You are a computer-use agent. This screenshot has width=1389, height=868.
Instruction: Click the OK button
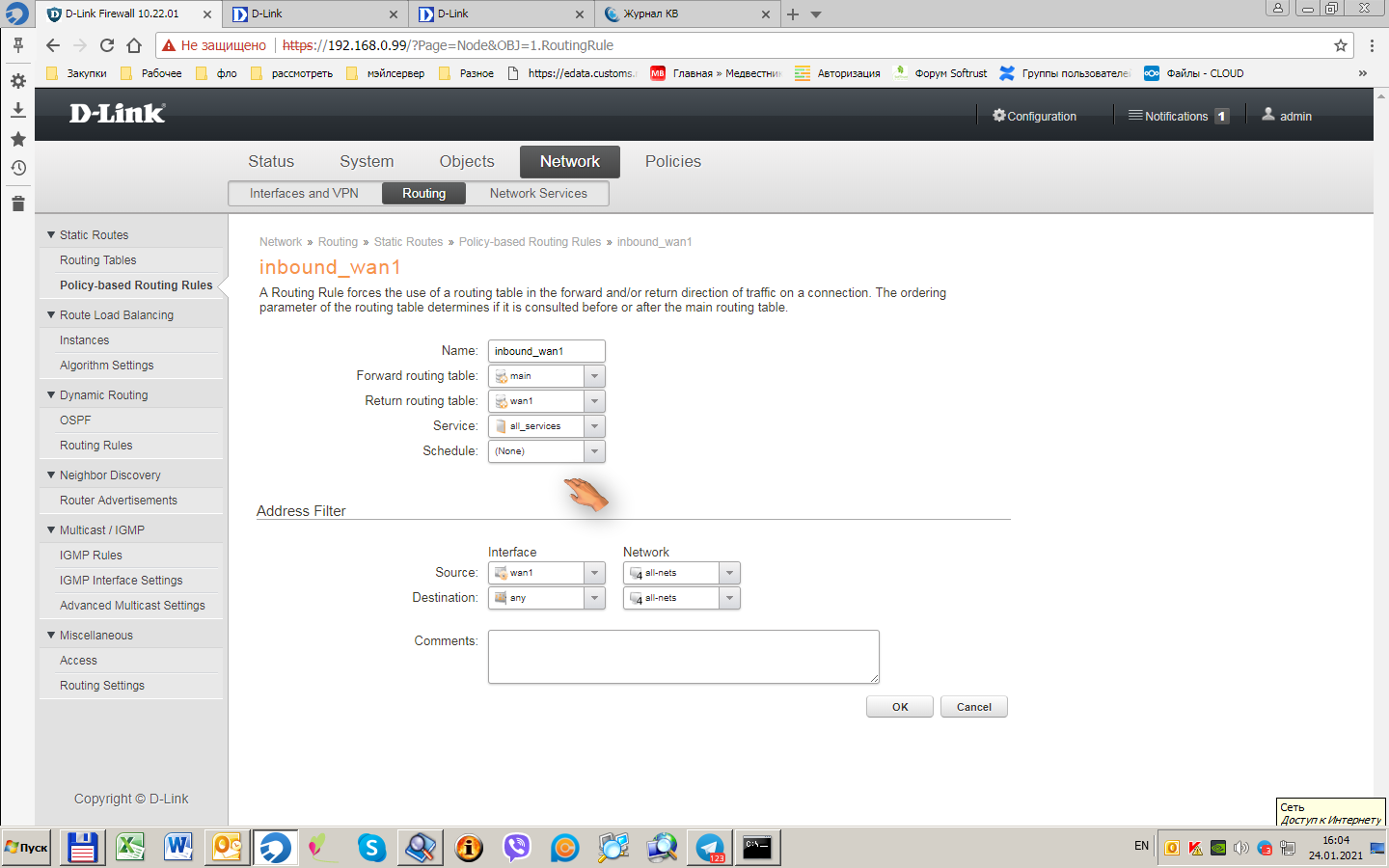click(900, 707)
